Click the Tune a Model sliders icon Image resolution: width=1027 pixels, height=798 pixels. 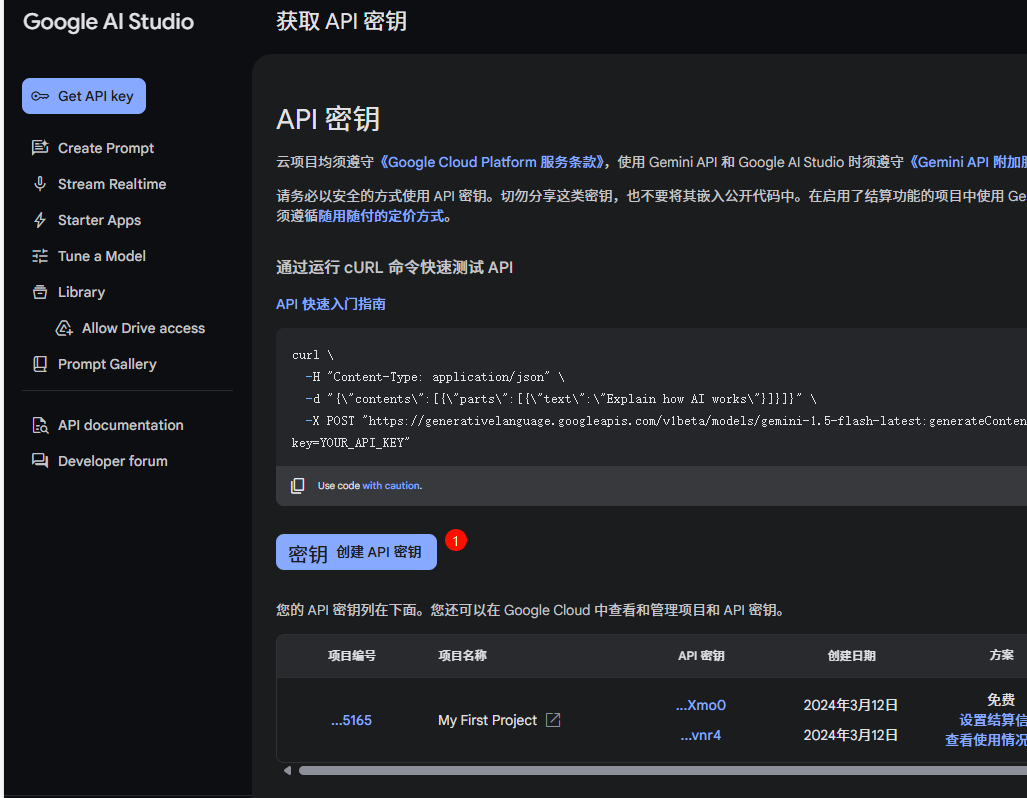pos(40,256)
